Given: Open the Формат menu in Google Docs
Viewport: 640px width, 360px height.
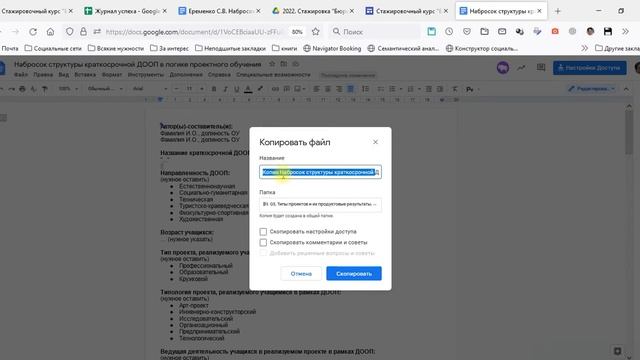Looking at the screenshot, I should pos(112,75).
